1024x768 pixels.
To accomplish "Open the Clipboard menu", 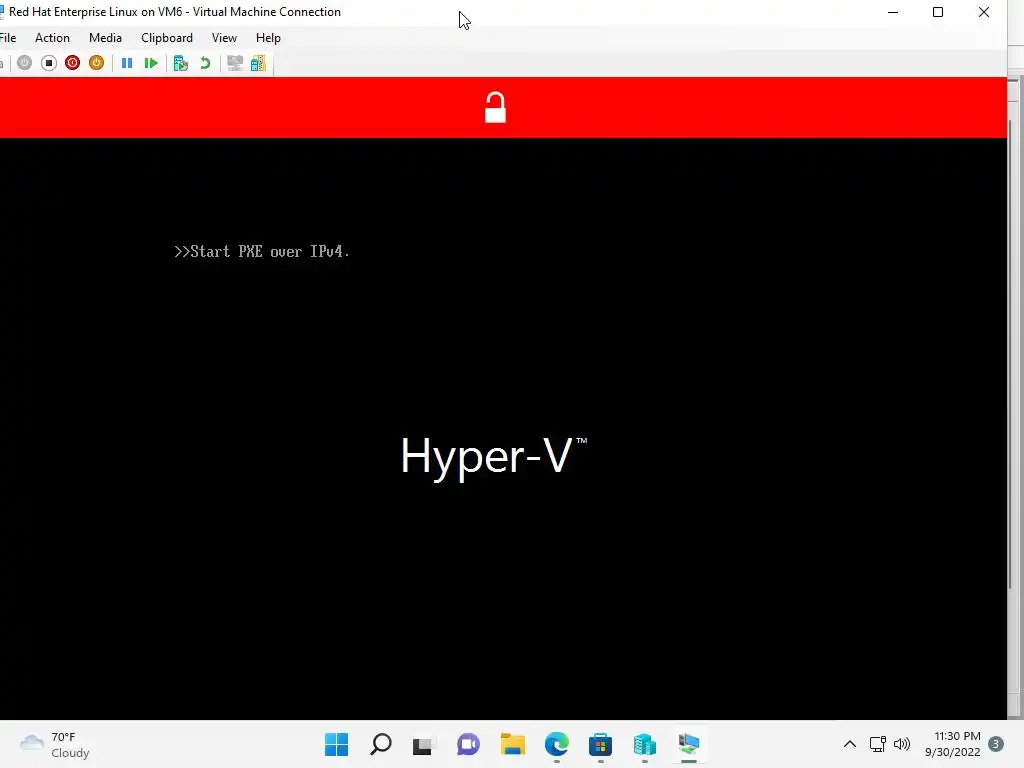I will click(167, 38).
